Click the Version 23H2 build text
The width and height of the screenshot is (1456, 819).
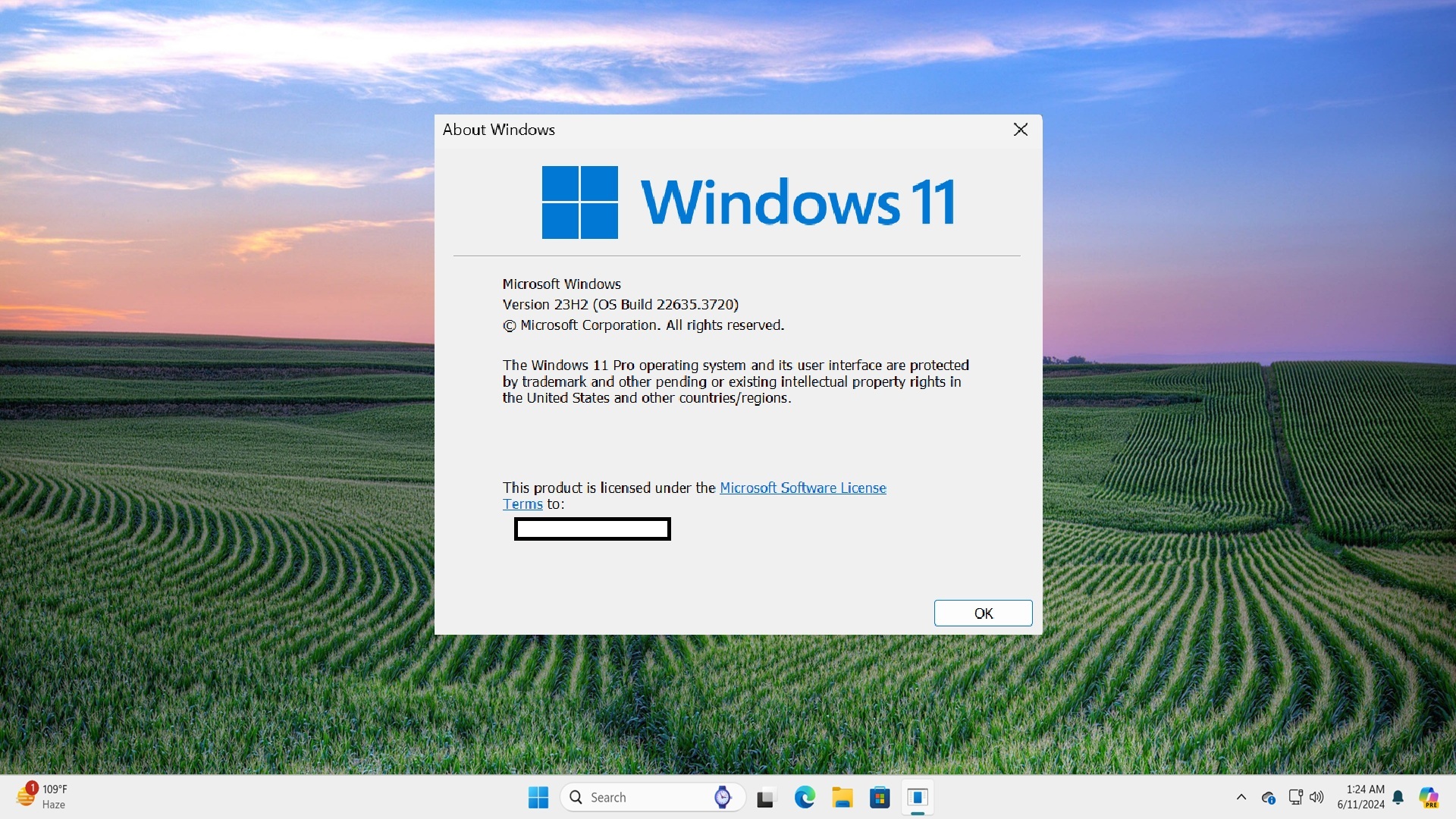(620, 304)
